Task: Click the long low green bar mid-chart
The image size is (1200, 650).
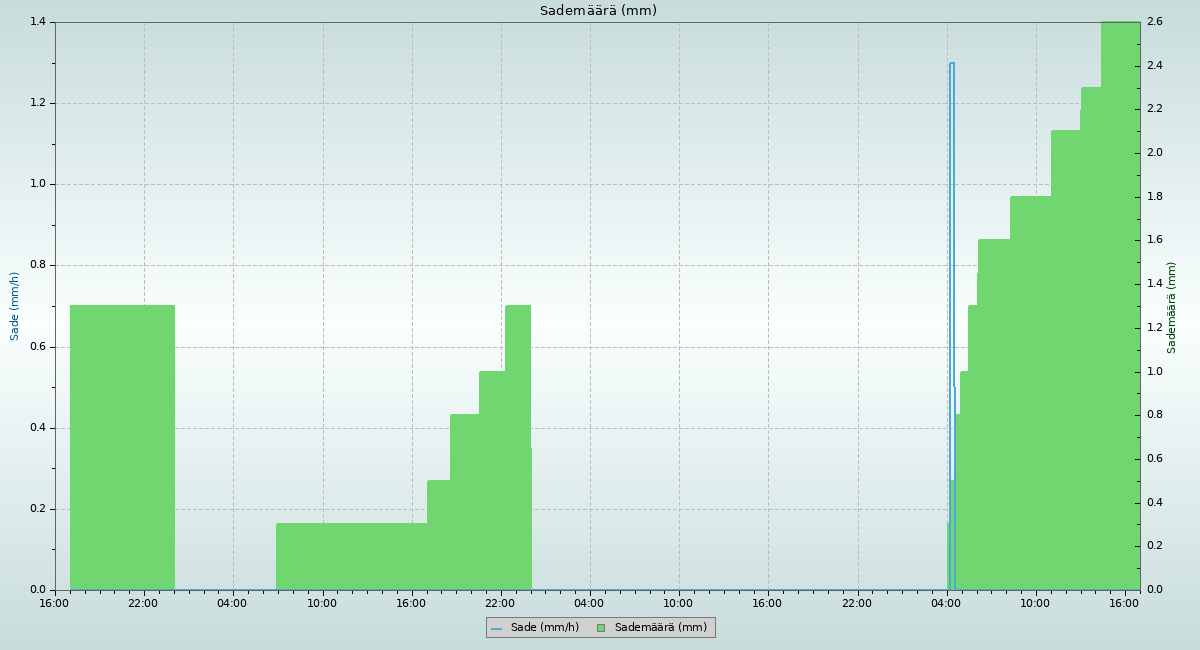Action: point(351,556)
